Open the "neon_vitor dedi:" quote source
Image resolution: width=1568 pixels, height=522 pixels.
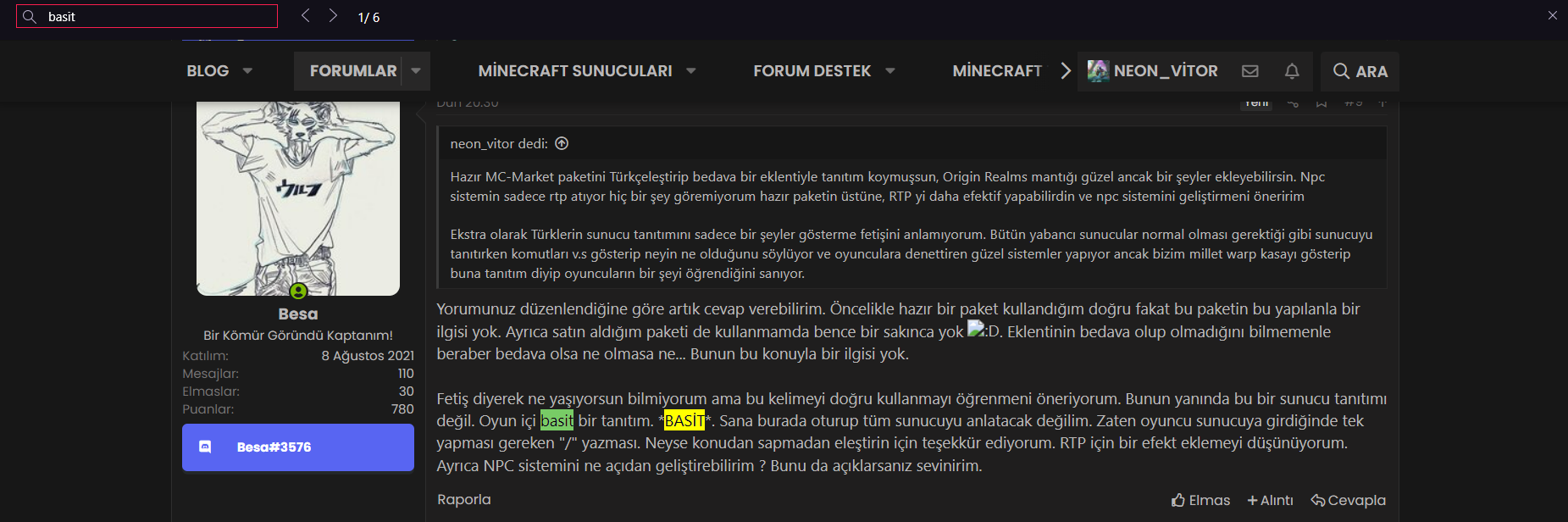click(x=499, y=144)
